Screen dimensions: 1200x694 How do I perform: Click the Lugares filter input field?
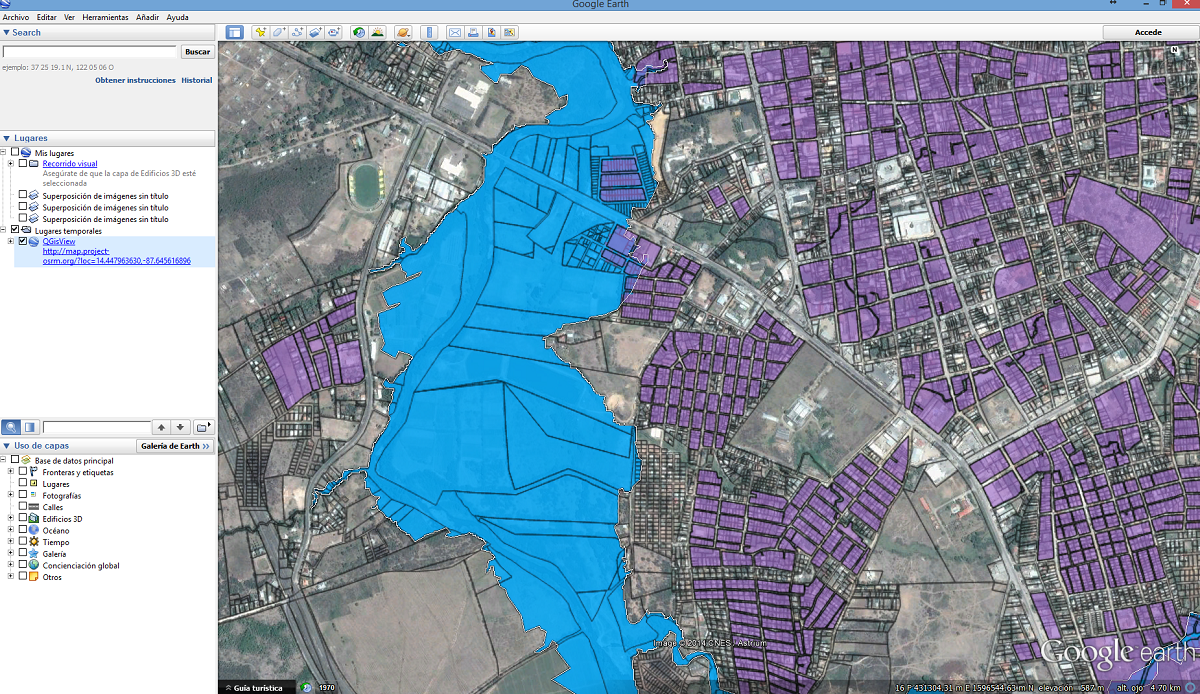(96, 427)
